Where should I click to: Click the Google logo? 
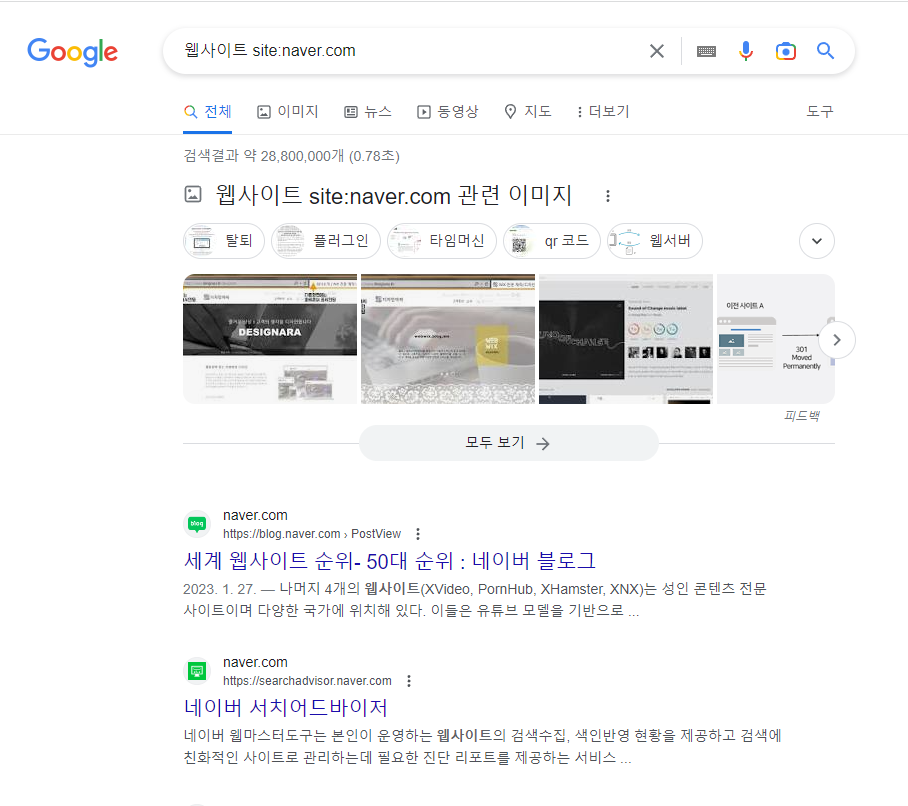coord(72,51)
